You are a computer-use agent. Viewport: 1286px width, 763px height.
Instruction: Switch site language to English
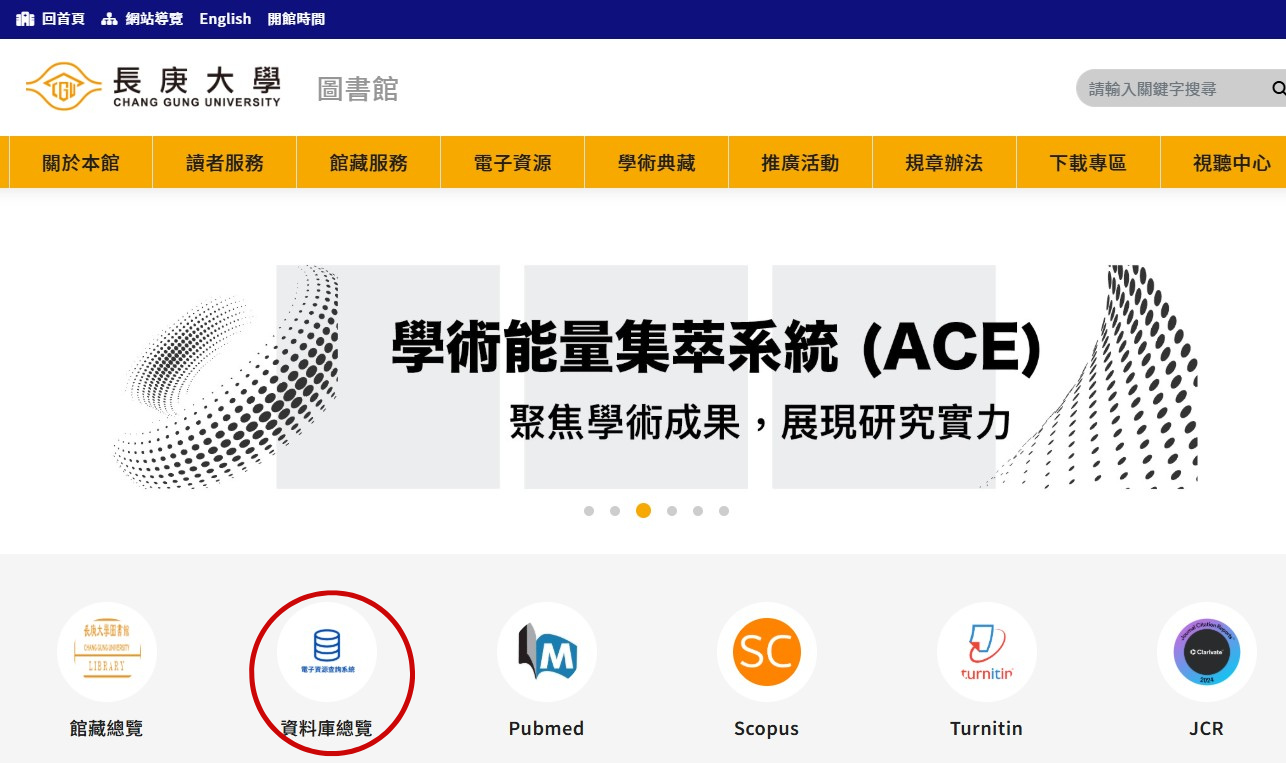[x=225, y=19]
